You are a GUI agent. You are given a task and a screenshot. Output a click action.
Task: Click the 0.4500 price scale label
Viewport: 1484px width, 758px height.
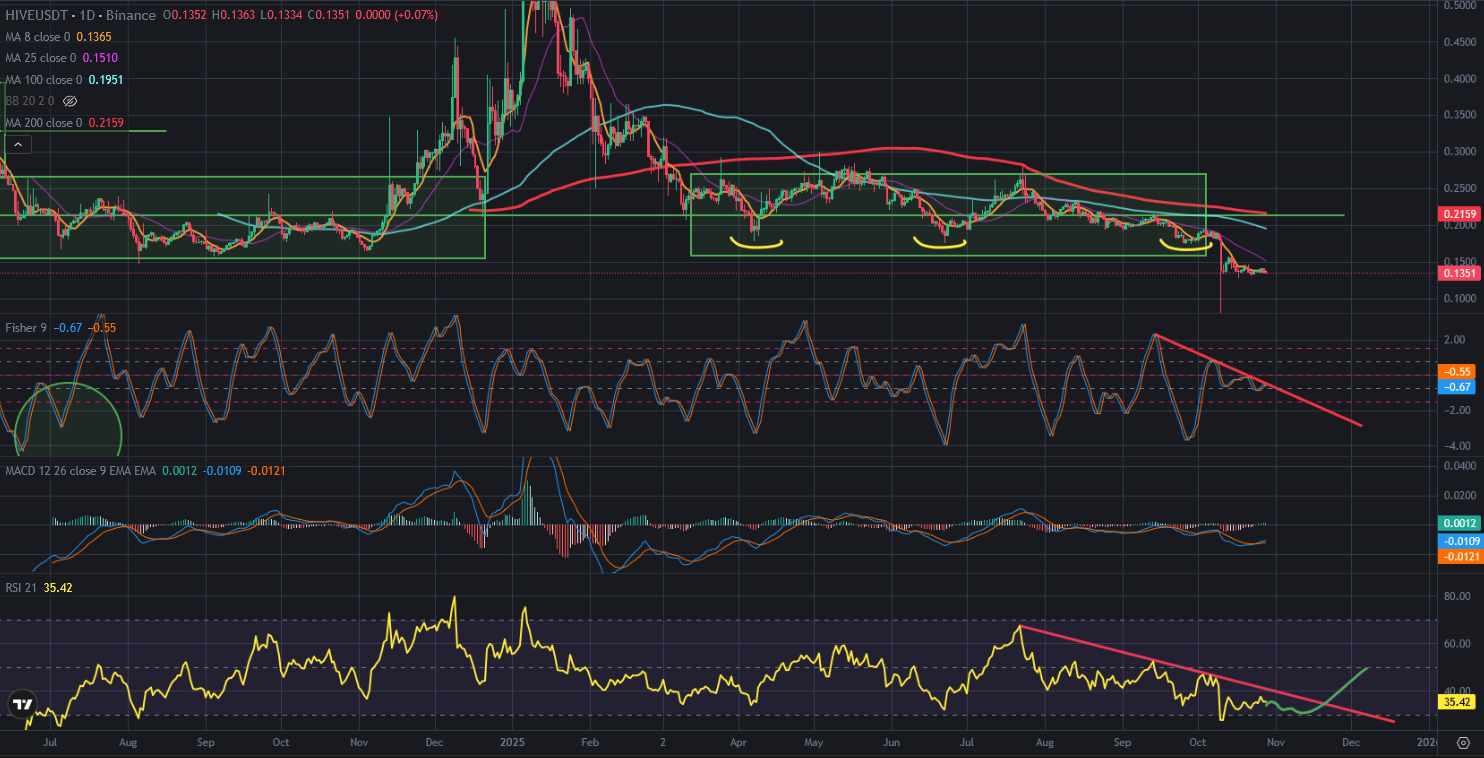pos(1460,43)
